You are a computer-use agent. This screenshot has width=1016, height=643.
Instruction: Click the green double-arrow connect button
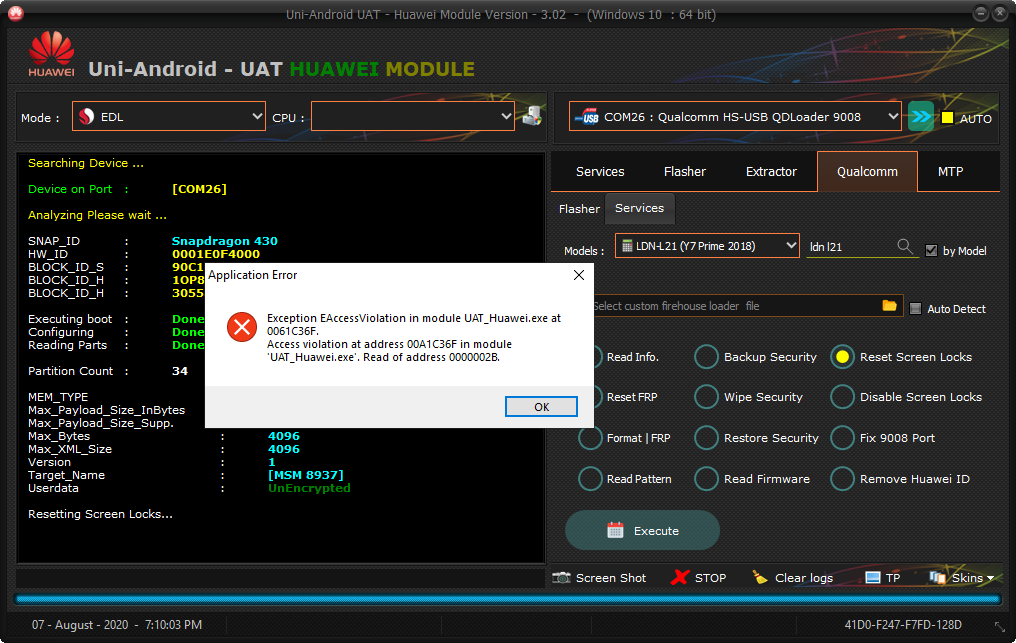point(921,117)
